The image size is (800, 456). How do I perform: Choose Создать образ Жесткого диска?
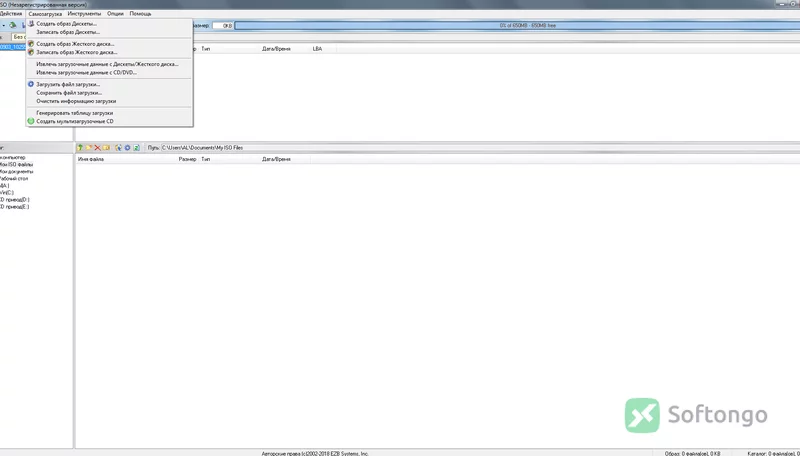tap(109, 44)
